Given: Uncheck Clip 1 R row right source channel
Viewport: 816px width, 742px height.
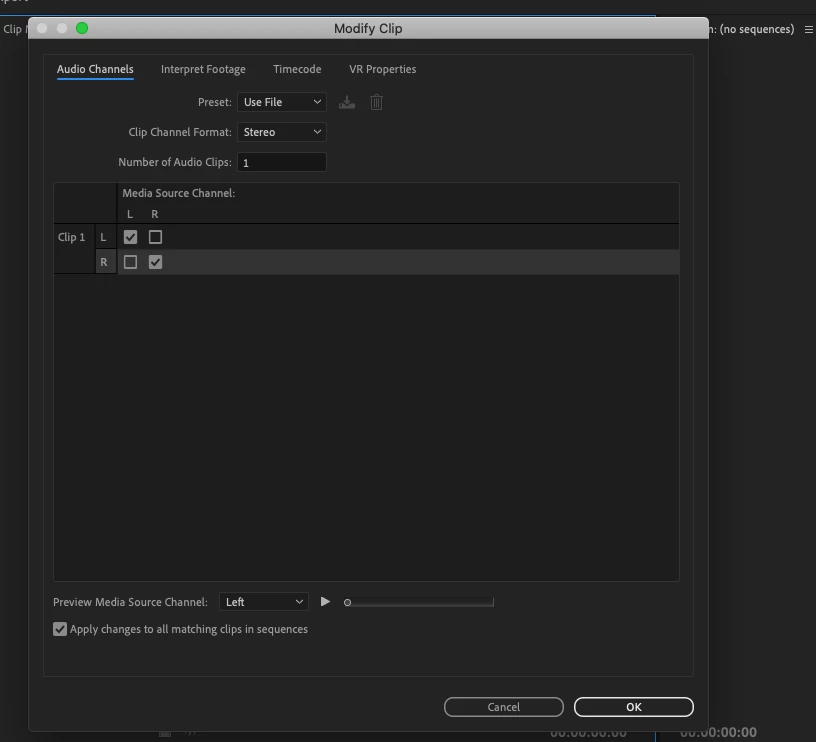Looking at the screenshot, I should [x=155, y=262].
